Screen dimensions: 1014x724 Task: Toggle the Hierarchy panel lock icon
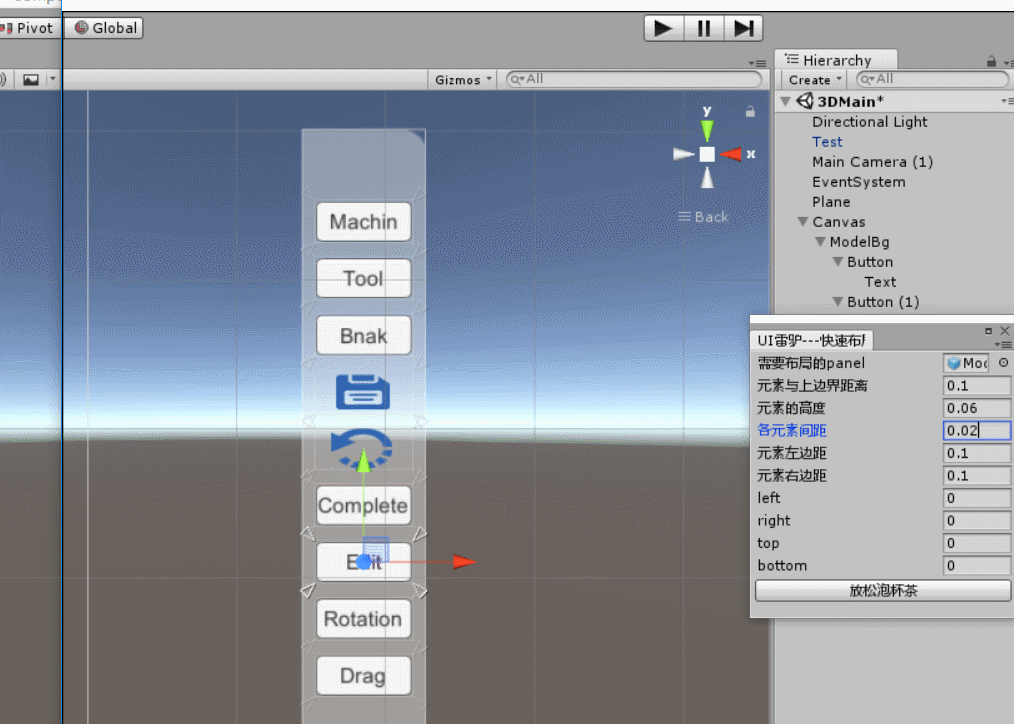pyautogui.click(x=991, y=61)
